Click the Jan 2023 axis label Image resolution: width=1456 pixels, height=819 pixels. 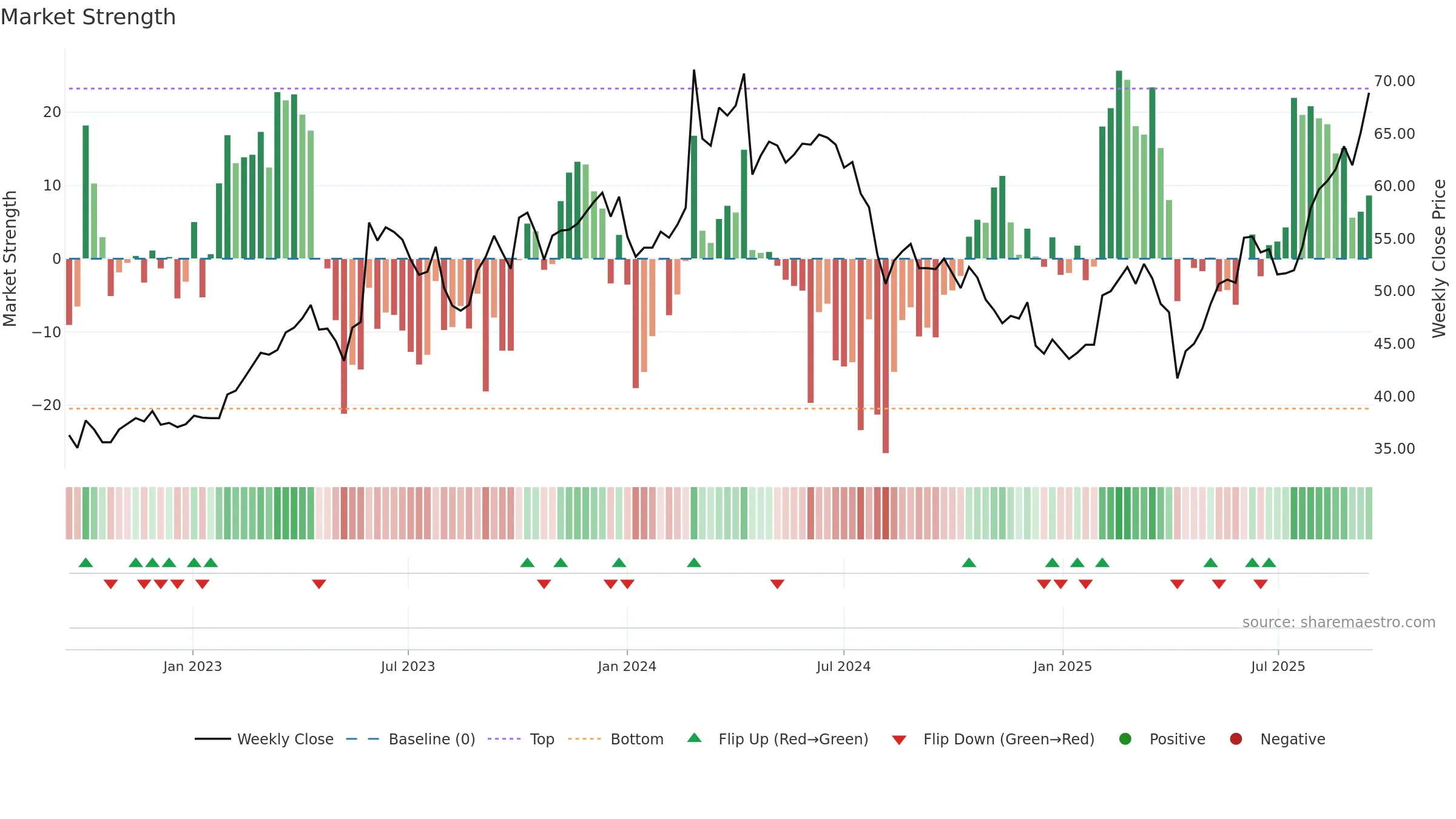tap(192, 666)
